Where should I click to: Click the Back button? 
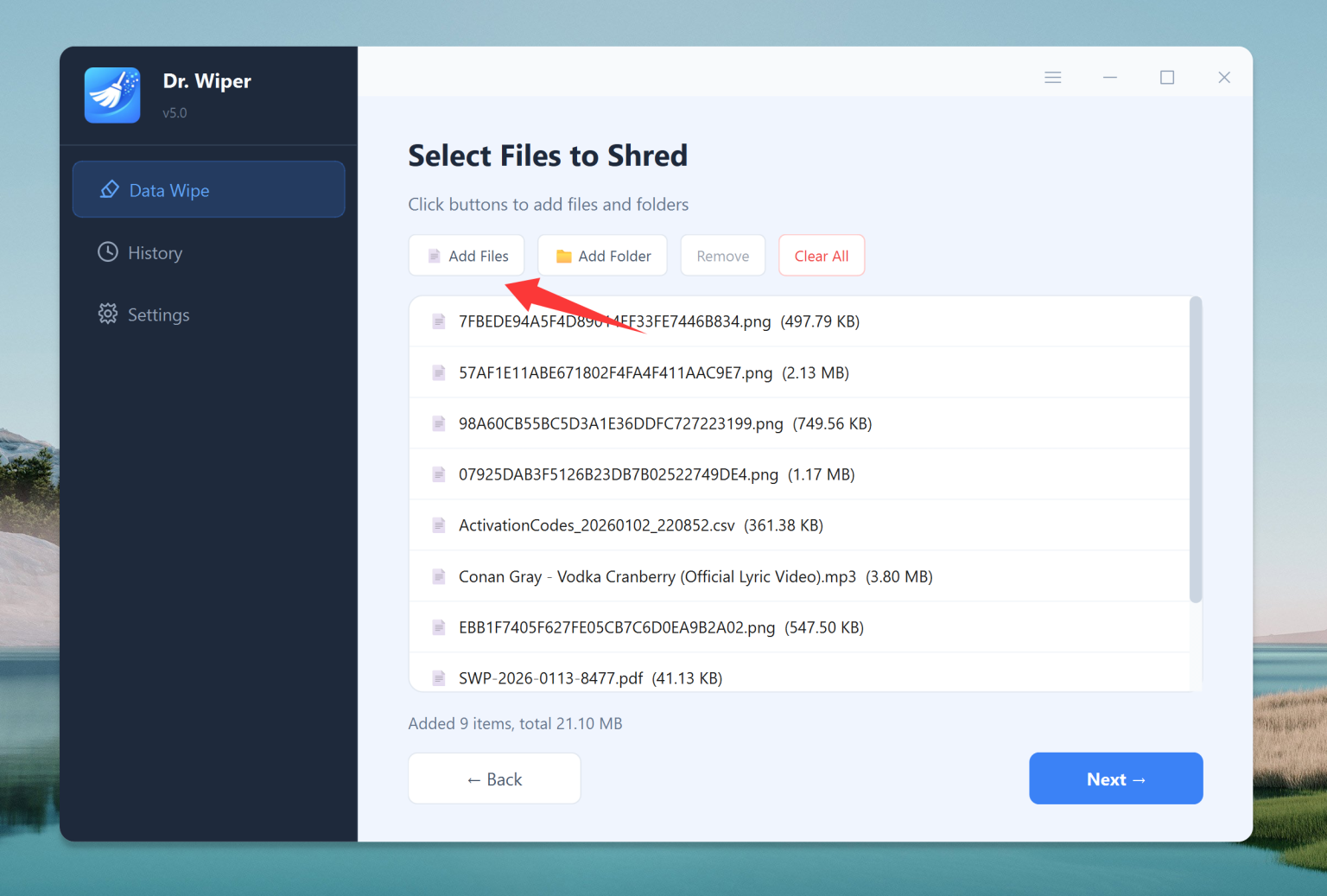click(x=493, y=778)
